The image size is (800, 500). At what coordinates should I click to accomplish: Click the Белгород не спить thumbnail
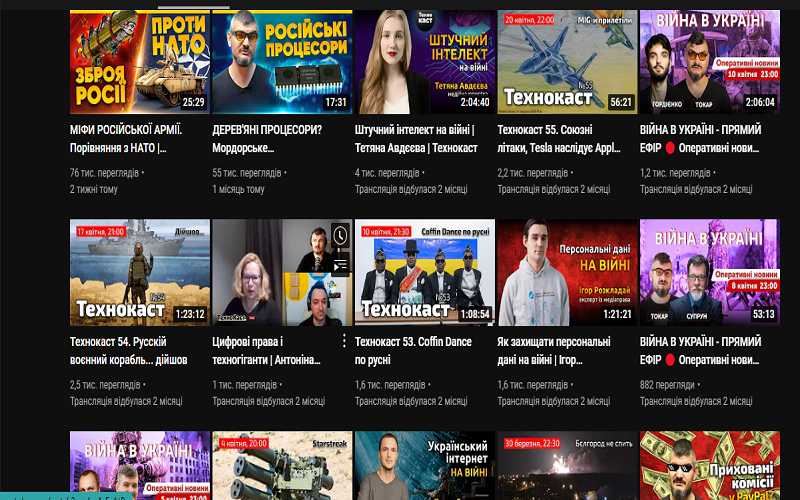pos(567,466)
